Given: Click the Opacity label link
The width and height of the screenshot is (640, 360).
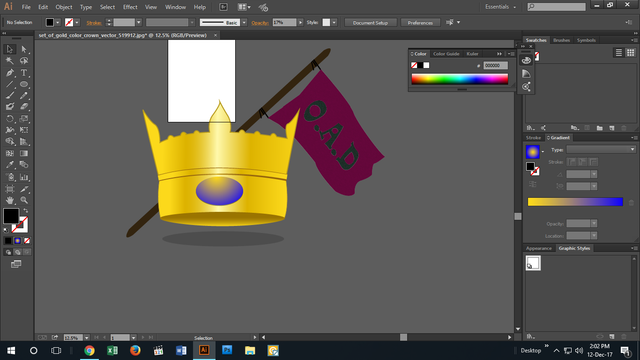Looking at the screenshot, I should [x=260, y=23].
